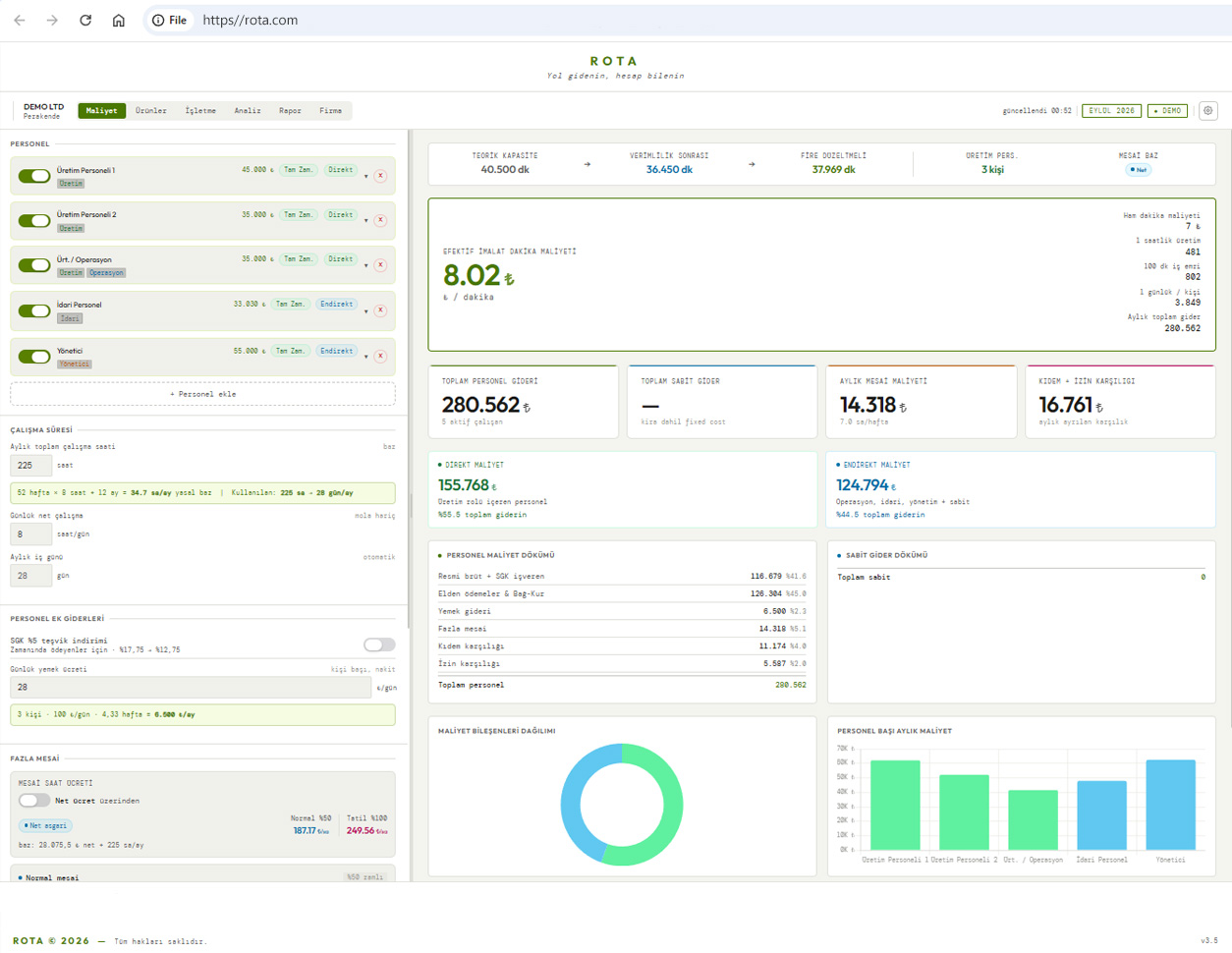
Task: Open the settings gear icon
Action: coord(1207,111)
